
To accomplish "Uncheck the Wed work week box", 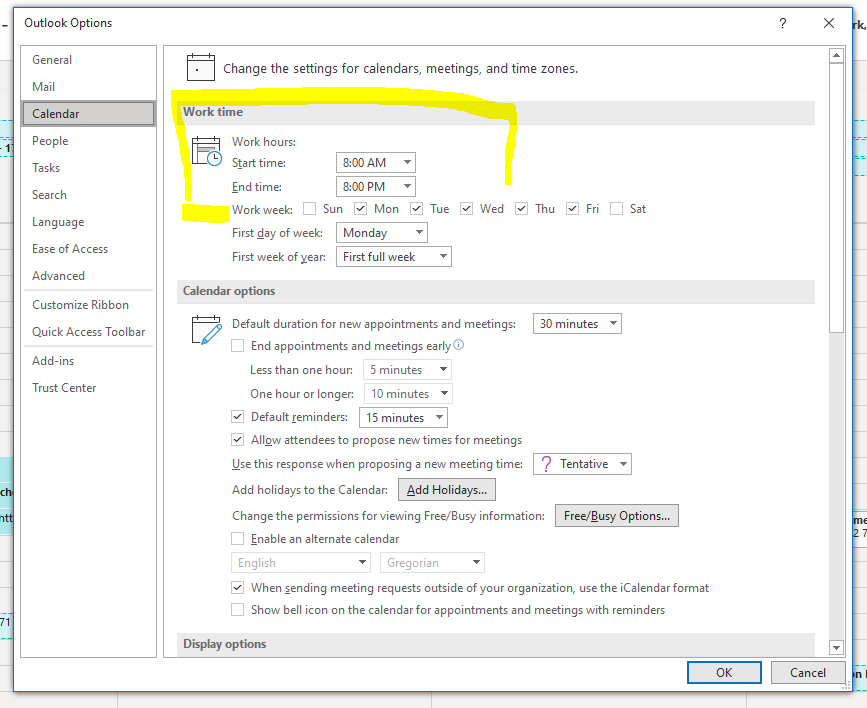I will [466, 209].
